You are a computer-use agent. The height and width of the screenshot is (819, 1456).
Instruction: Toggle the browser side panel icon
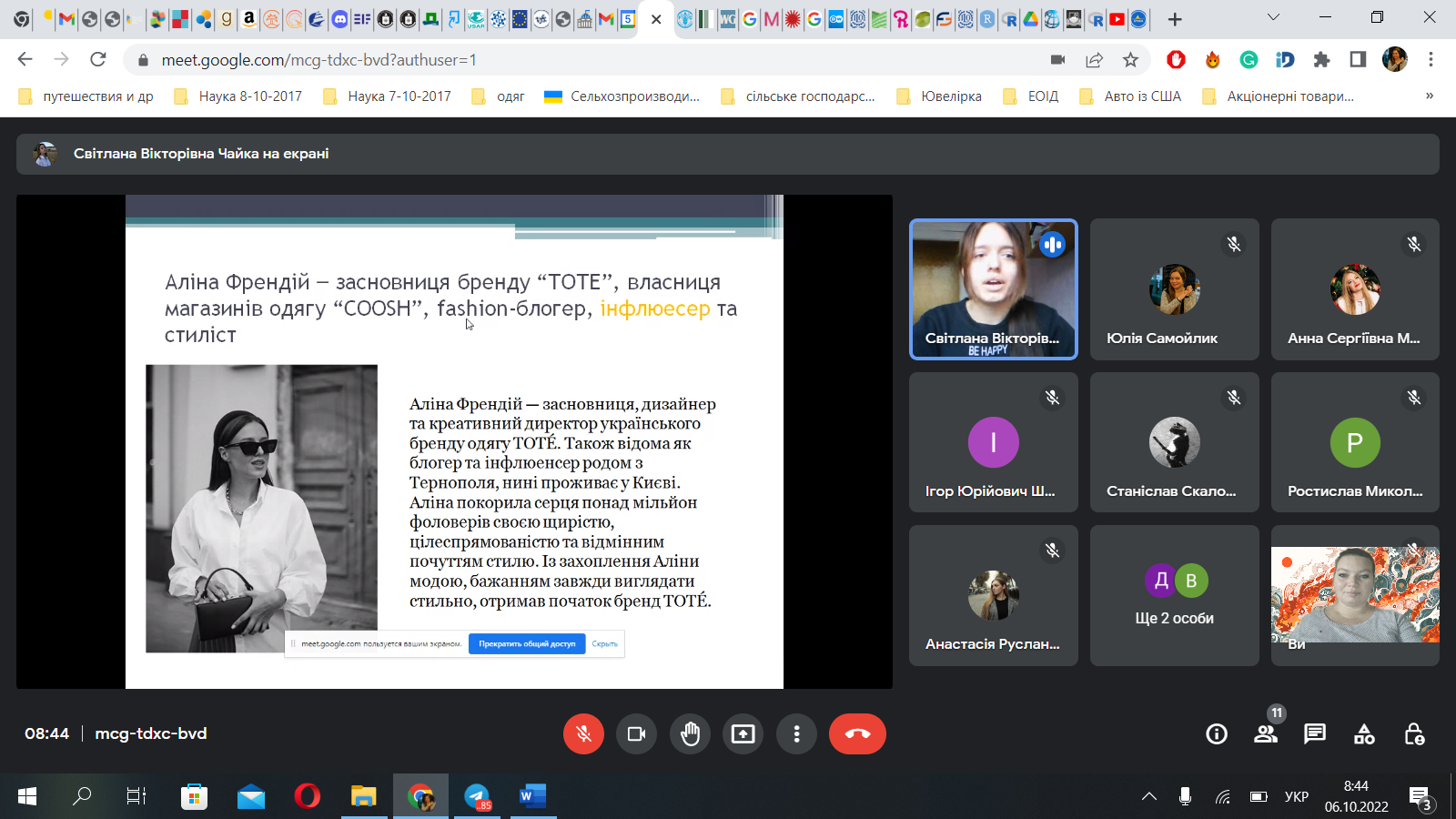tap(1358, 59)
